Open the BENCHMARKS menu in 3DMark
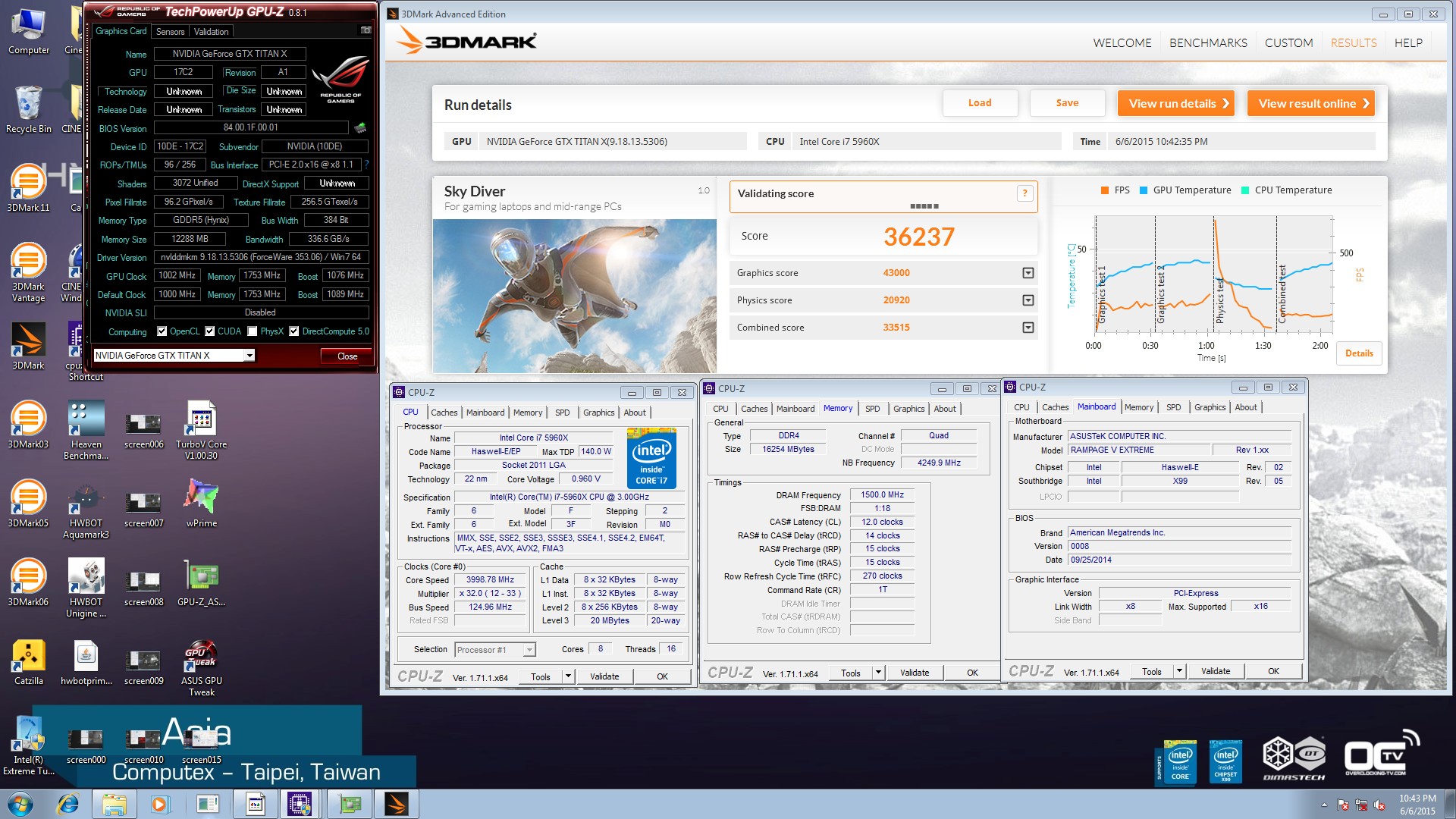The height and width of the screenshot is (819, 1456). pos(1208,43)
